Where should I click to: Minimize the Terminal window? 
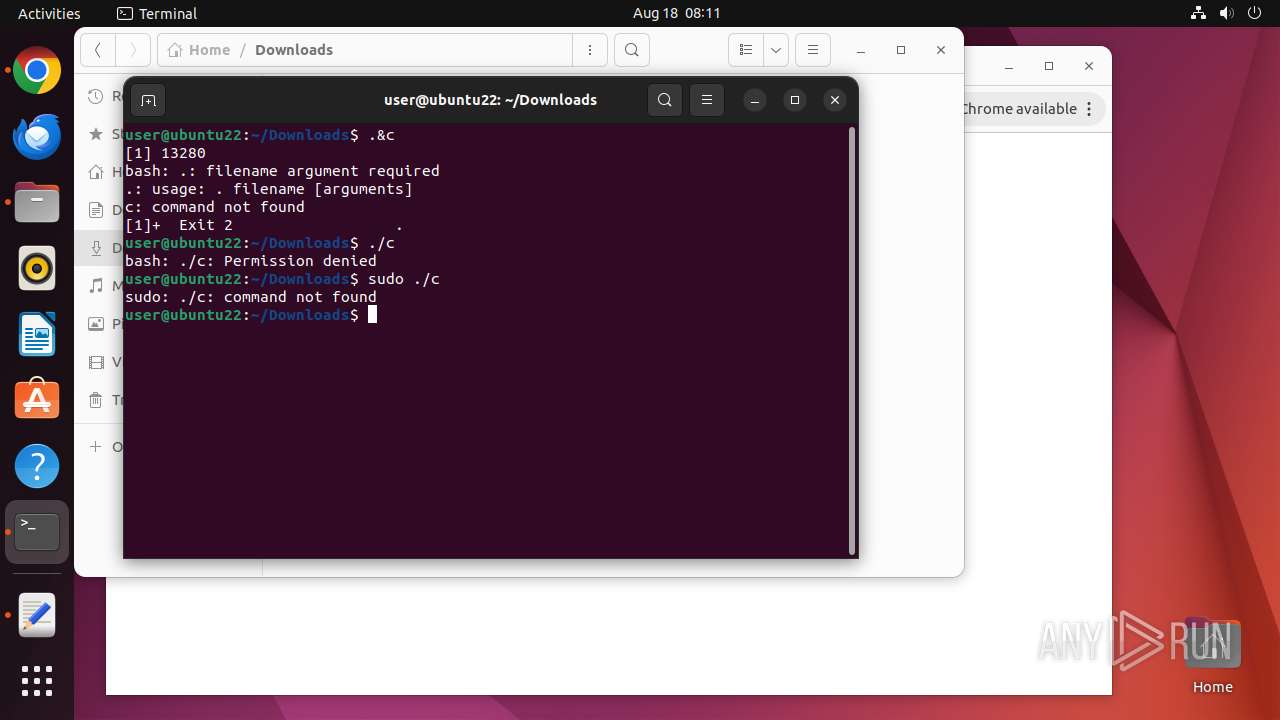(755, 100)
